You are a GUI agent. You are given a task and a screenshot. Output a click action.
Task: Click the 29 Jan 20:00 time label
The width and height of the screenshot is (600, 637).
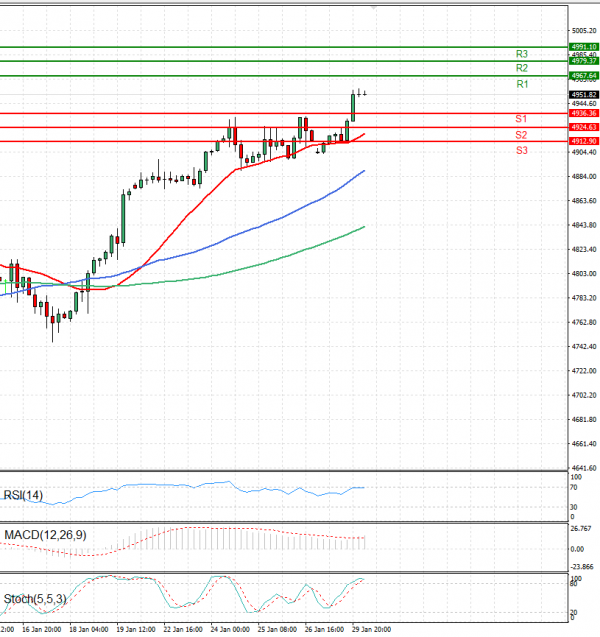tap(371, 629)
